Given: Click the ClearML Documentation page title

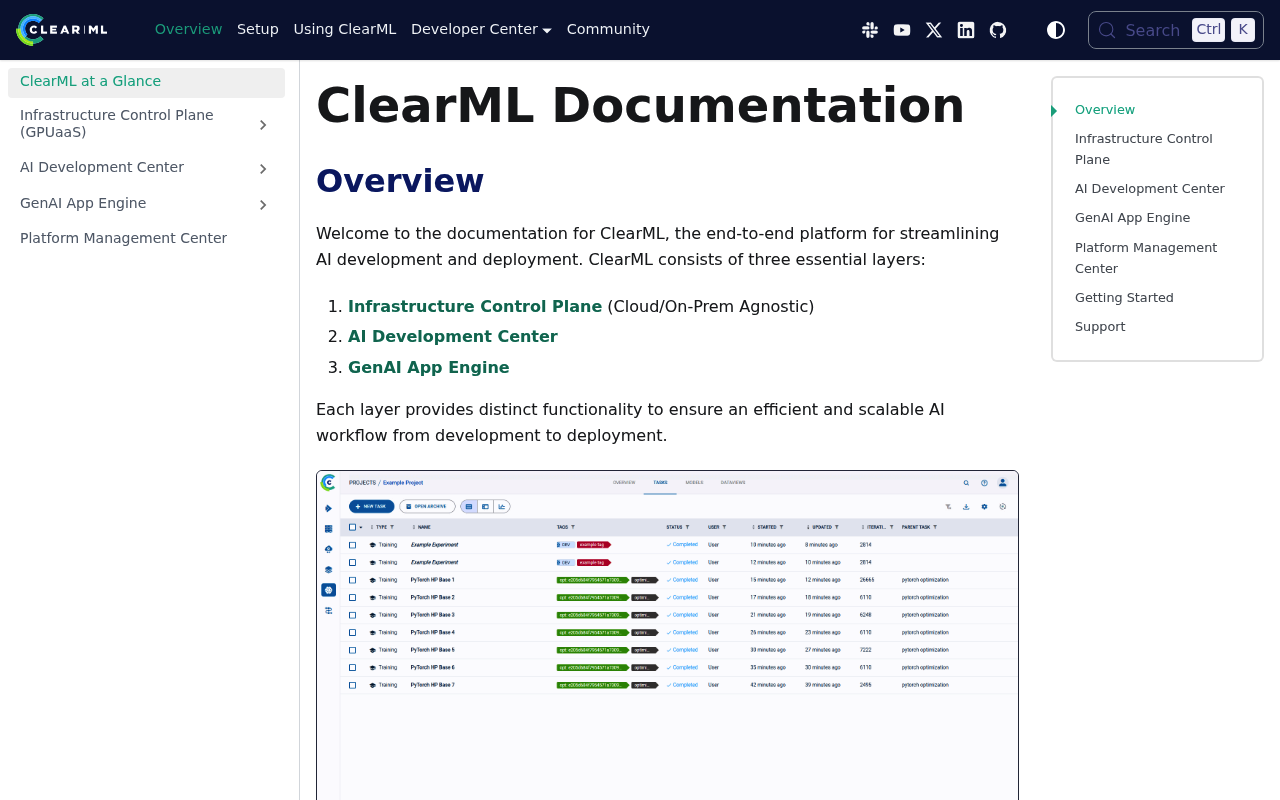Looking at the screenshot, I should pyautogui.click(x=640, y=106).
